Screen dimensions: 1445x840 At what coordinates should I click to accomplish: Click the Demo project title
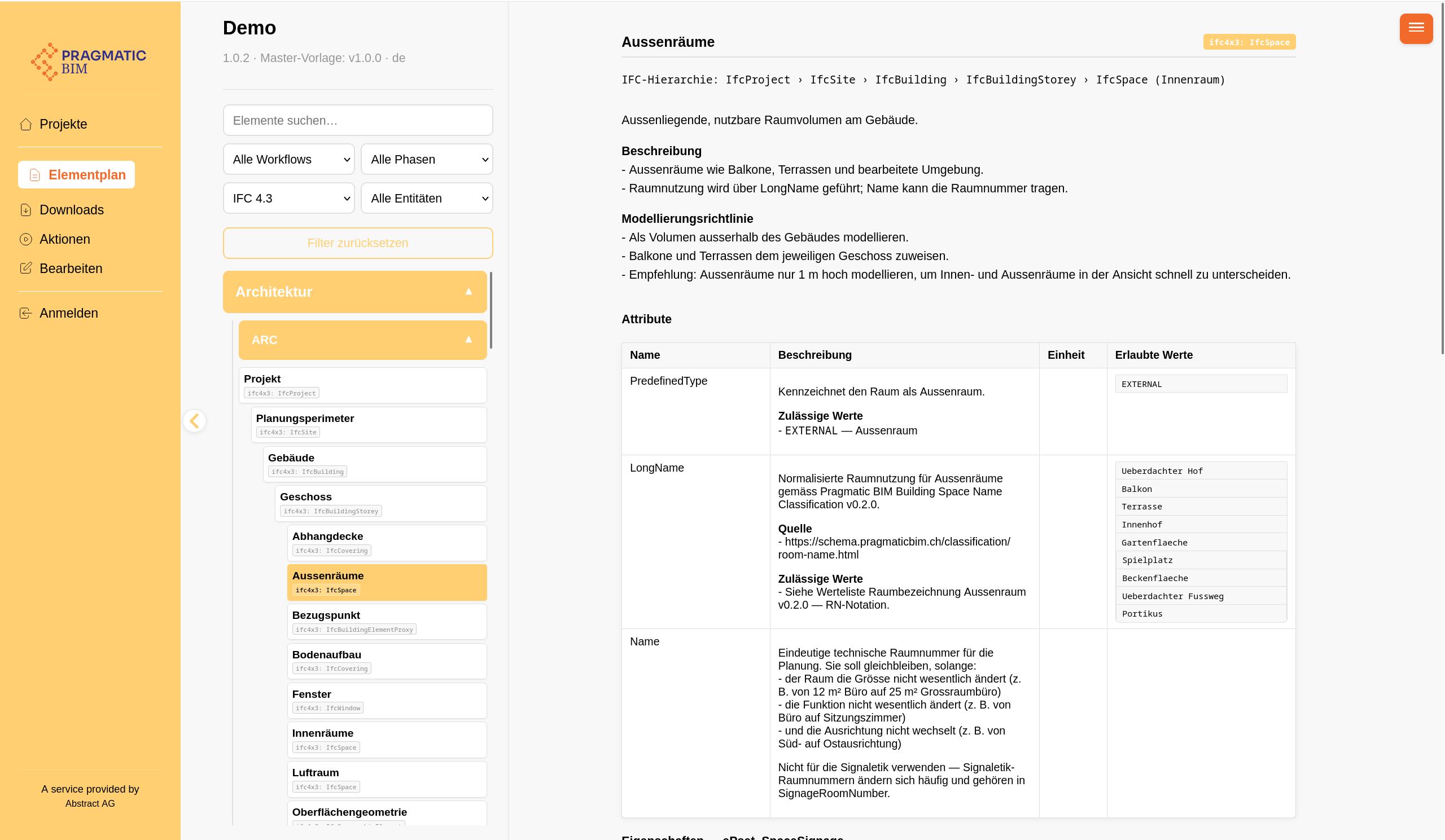pyautogui.click(x=249, y=28)
